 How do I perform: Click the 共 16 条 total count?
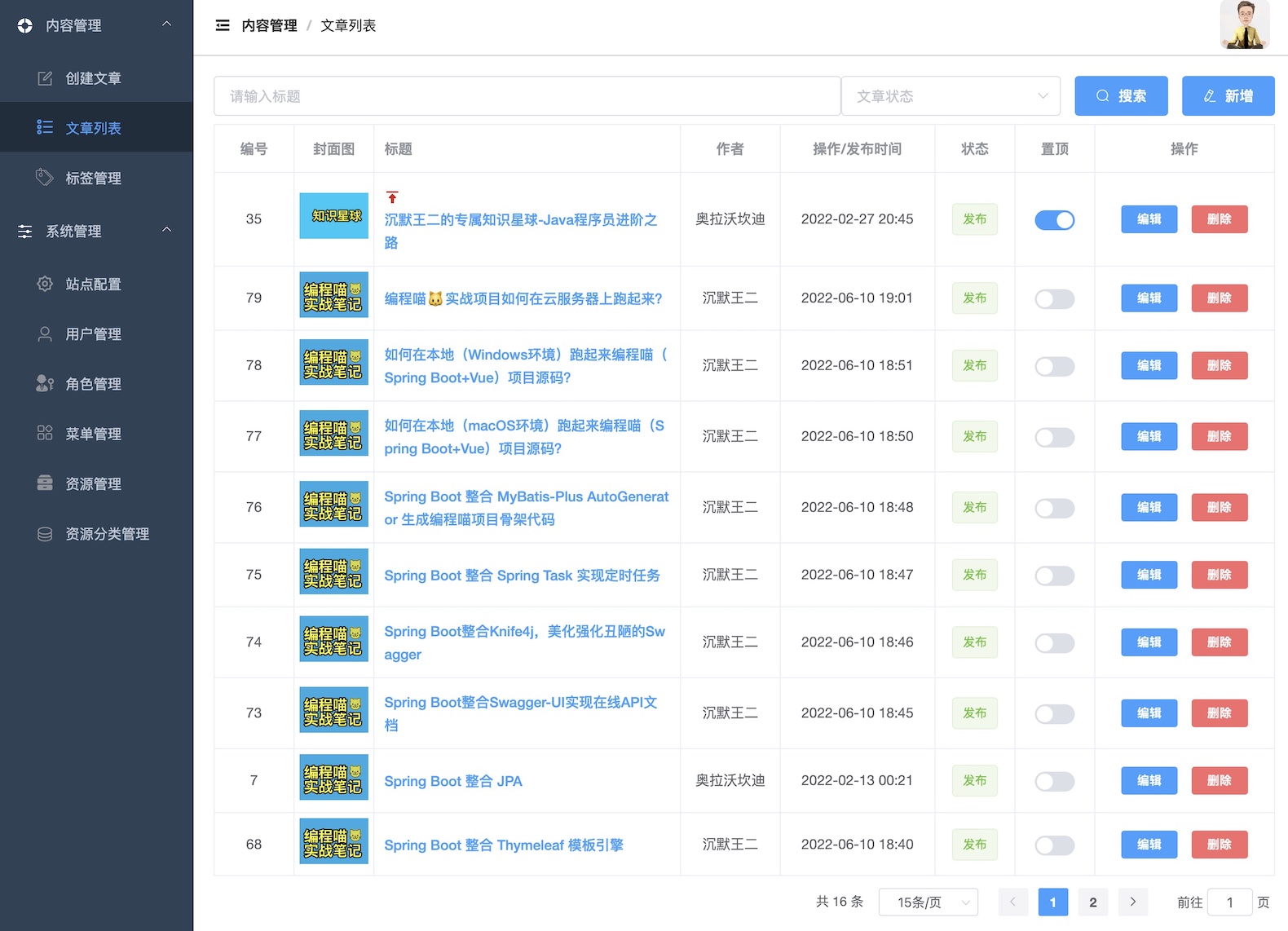point(840,902)
